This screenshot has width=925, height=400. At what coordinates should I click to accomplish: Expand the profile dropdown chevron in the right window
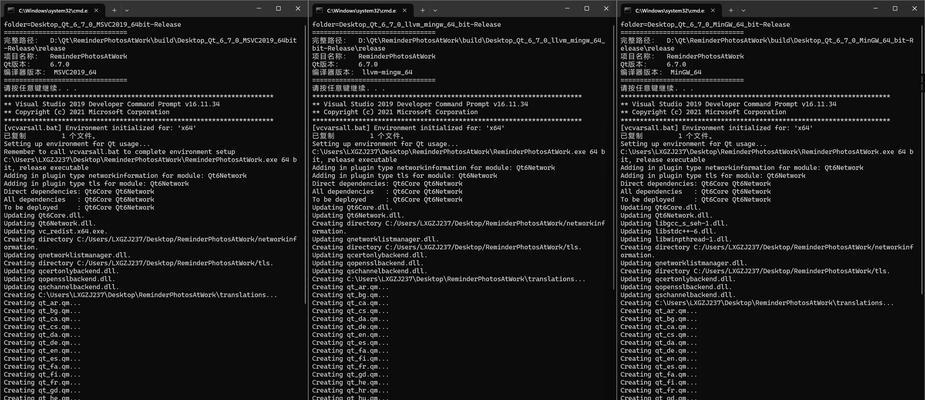point(743,10)
